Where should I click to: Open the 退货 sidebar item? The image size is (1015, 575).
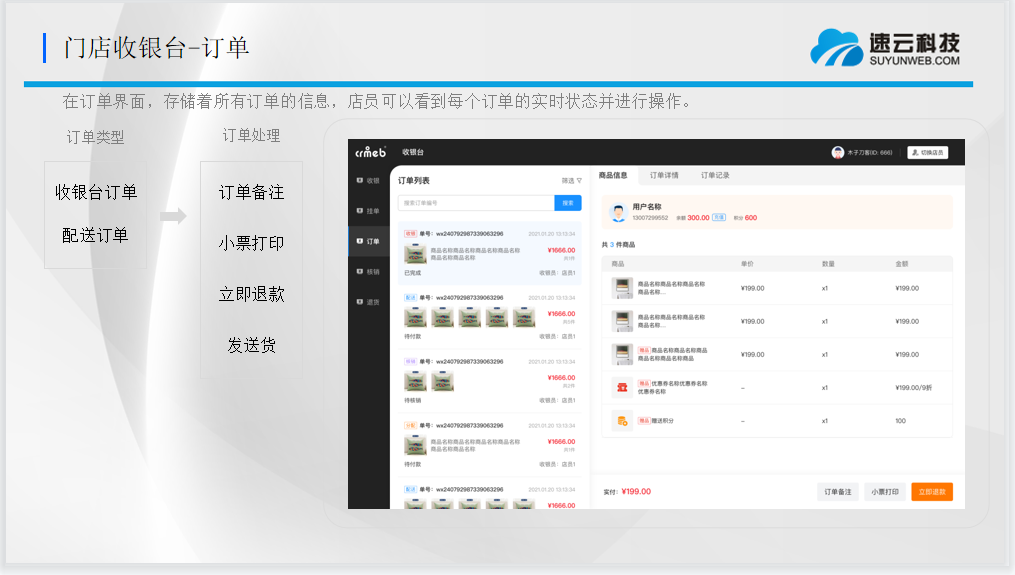pos(368,301)
